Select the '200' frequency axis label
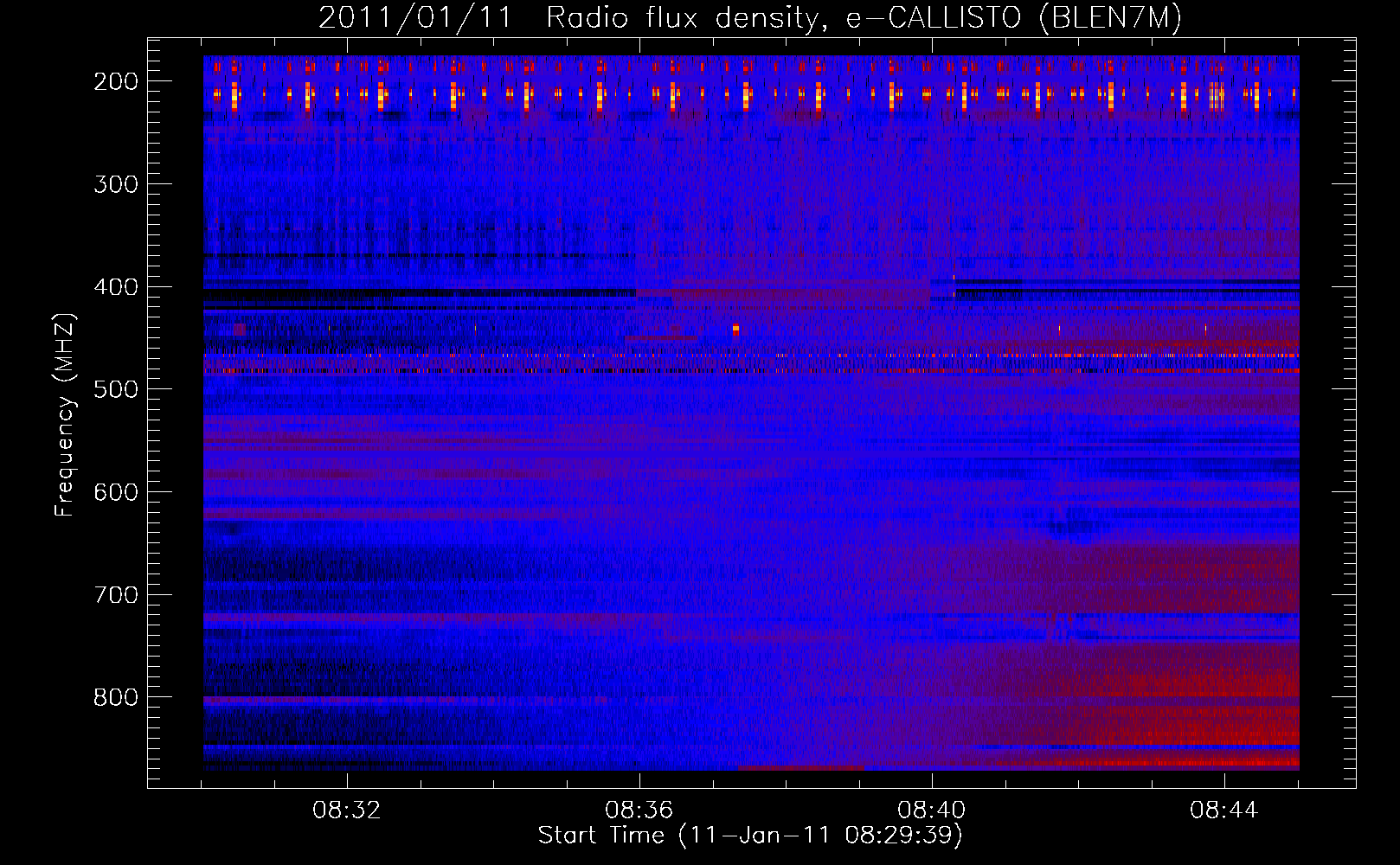The image size is (1400, 865). [x=116, y=81]
